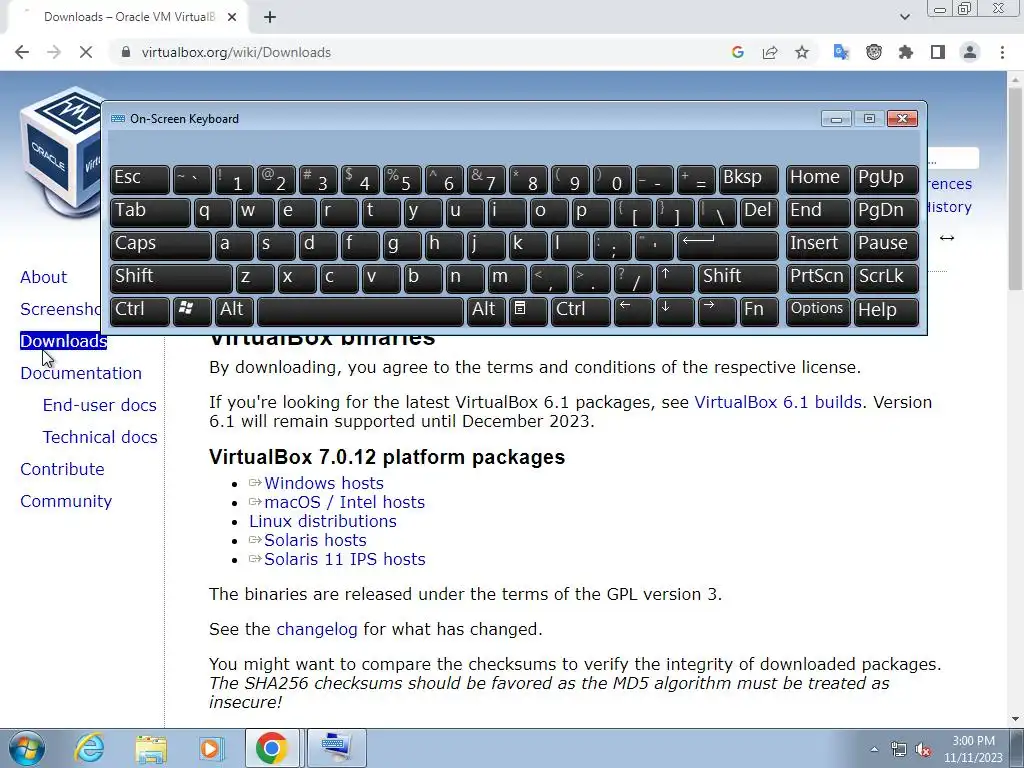Viewport: 1024px width, 768px height.
Task: Show hidden tray icons arrow
Action: click(x=874, y=749)
